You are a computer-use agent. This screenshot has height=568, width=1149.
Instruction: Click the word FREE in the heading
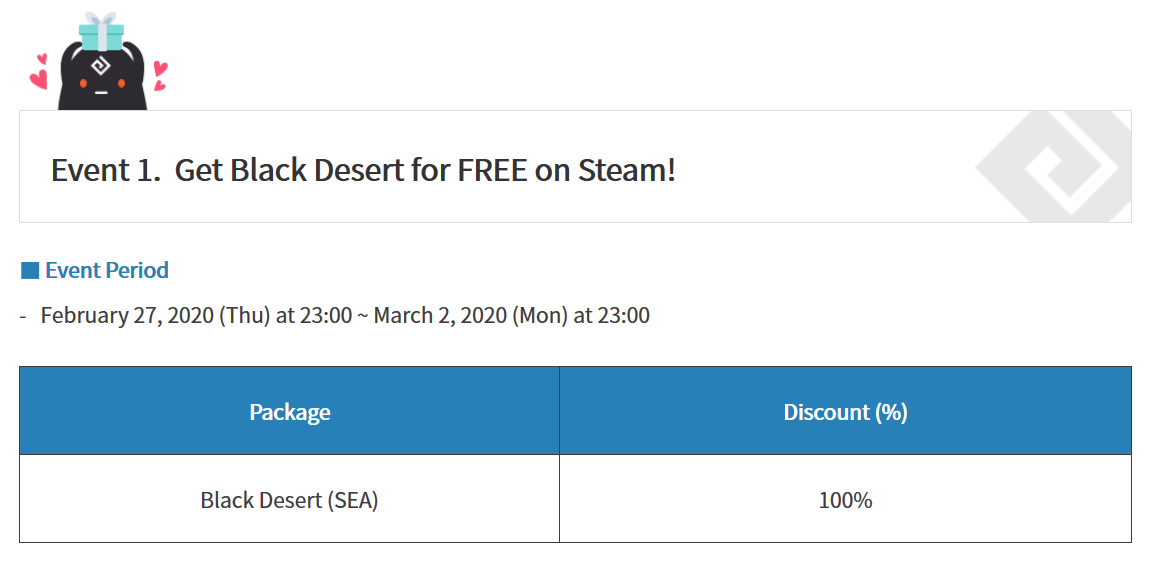[492, 171]
